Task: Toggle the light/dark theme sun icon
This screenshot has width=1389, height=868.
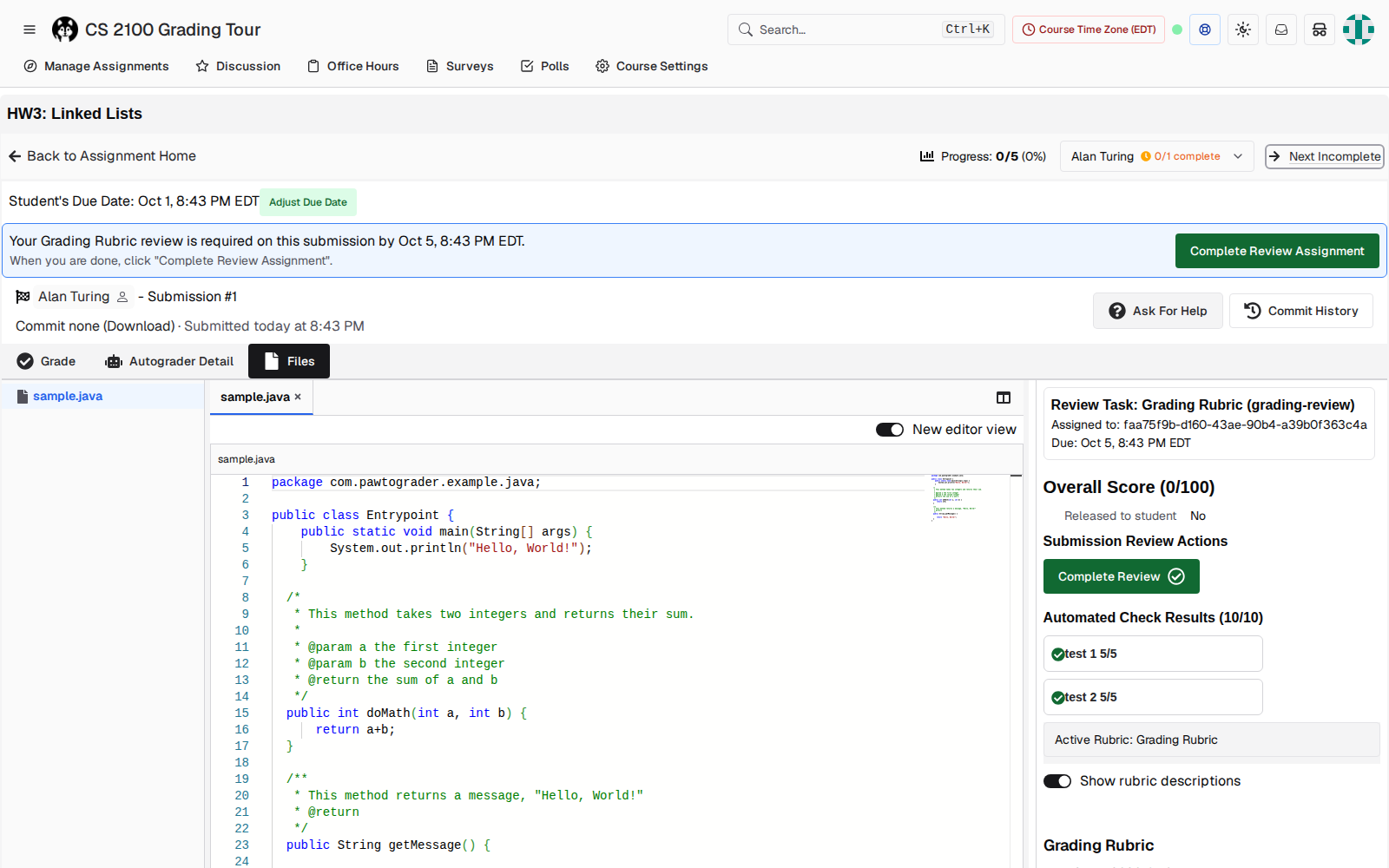Action: 1243,30
